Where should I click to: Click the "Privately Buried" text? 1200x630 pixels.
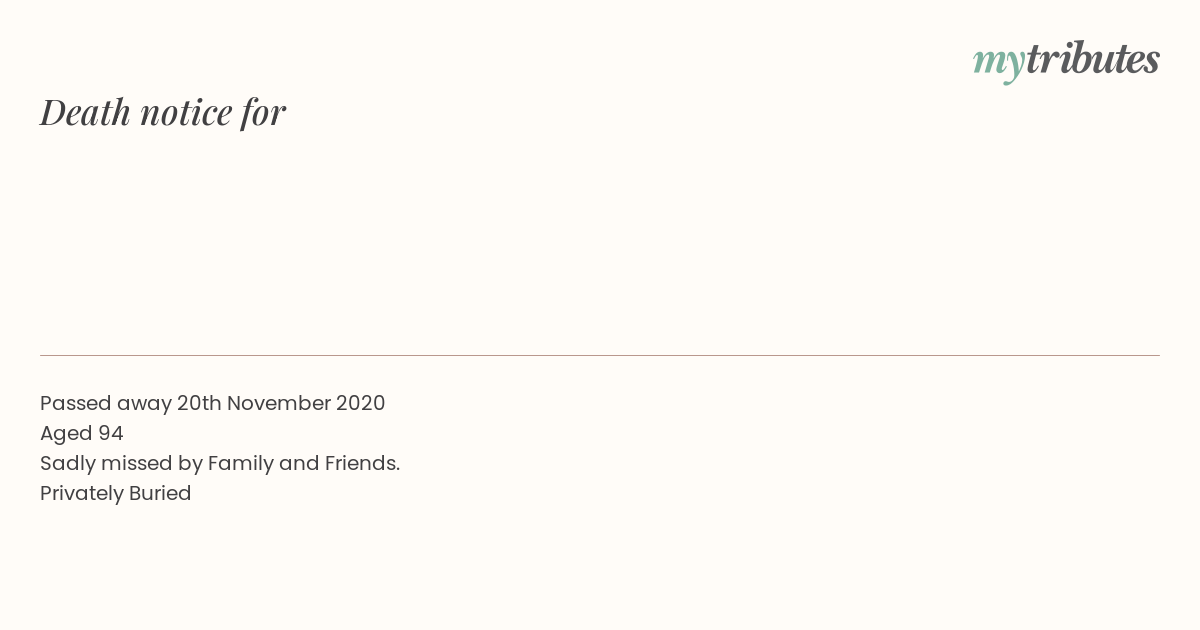tap(116, 493)
